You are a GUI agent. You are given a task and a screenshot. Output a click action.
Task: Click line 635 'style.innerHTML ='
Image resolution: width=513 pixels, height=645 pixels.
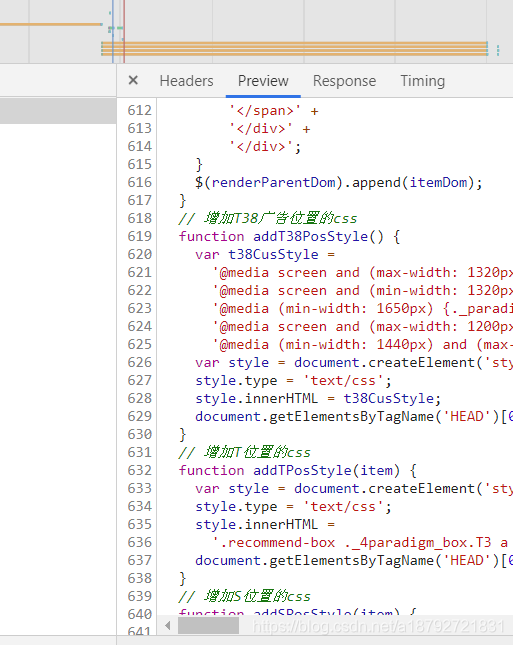(x=265, y=524)
